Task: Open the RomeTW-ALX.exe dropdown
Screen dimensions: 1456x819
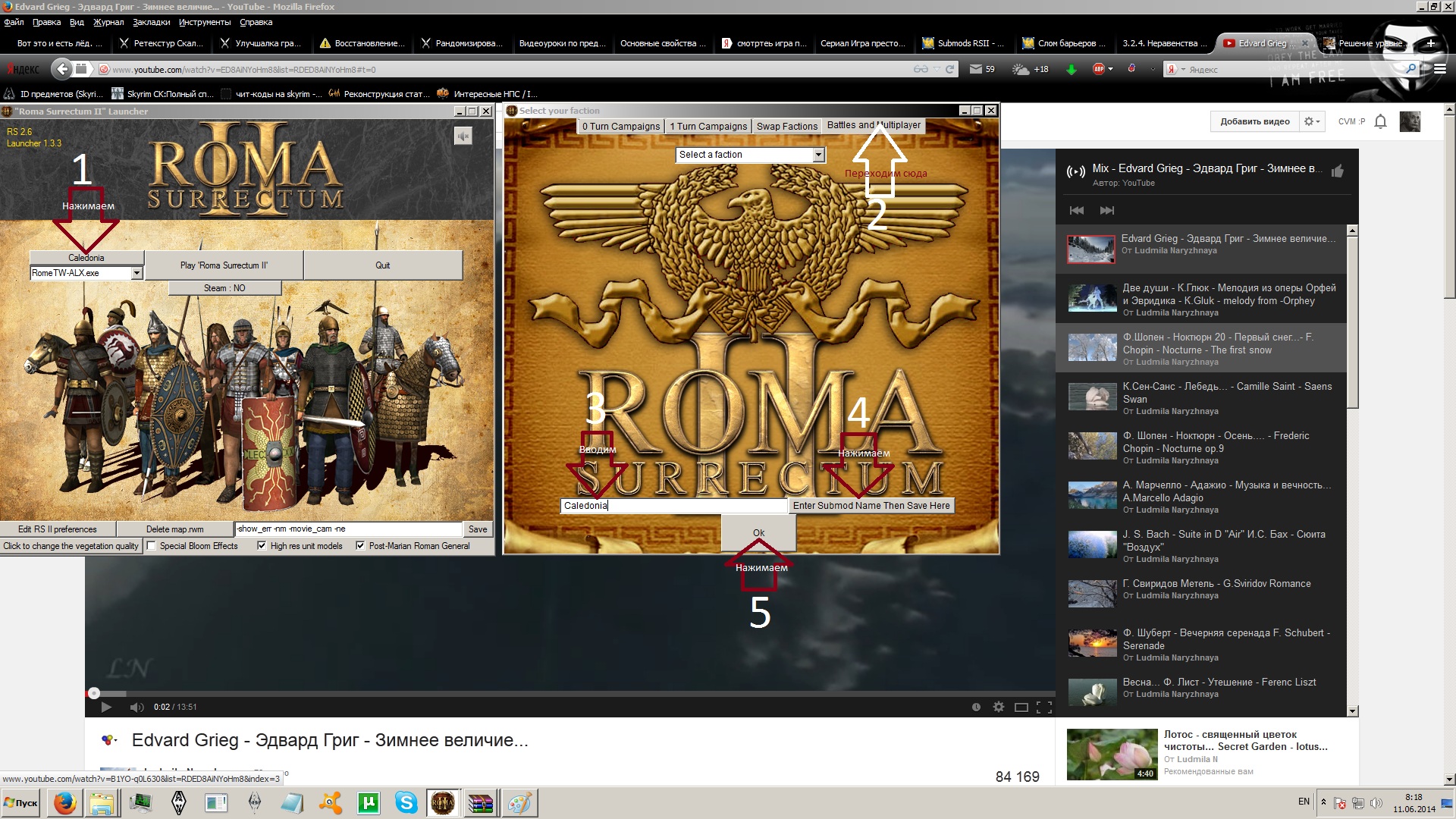Action: tap(136, 273)
